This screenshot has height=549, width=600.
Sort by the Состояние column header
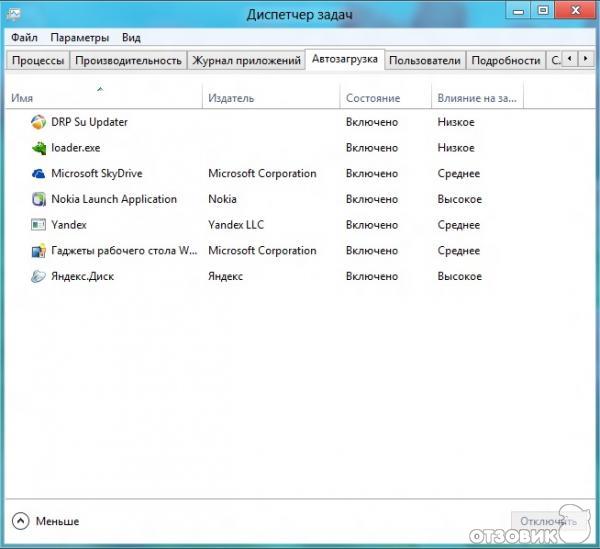(372, 98)
